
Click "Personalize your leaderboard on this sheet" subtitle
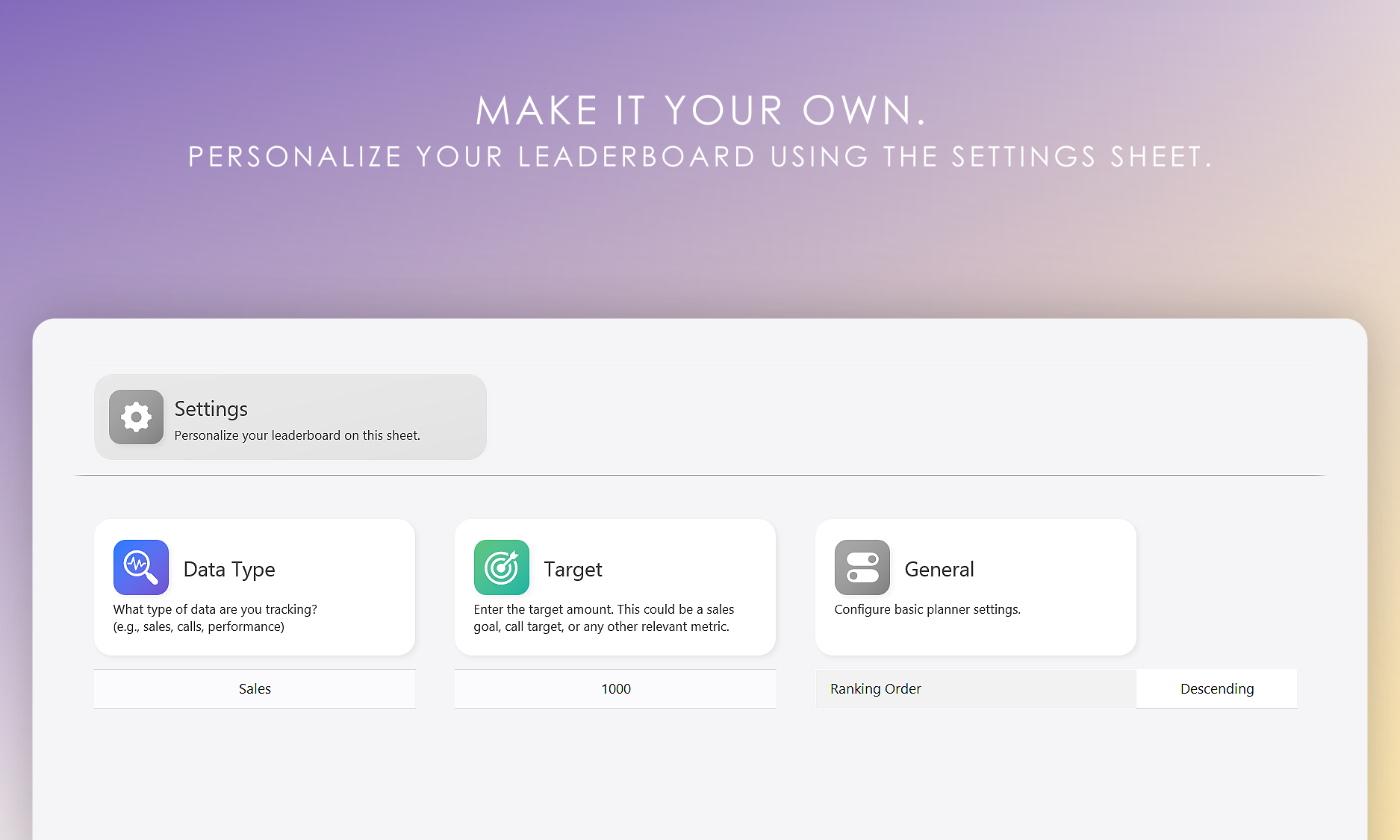pos(297,435)
